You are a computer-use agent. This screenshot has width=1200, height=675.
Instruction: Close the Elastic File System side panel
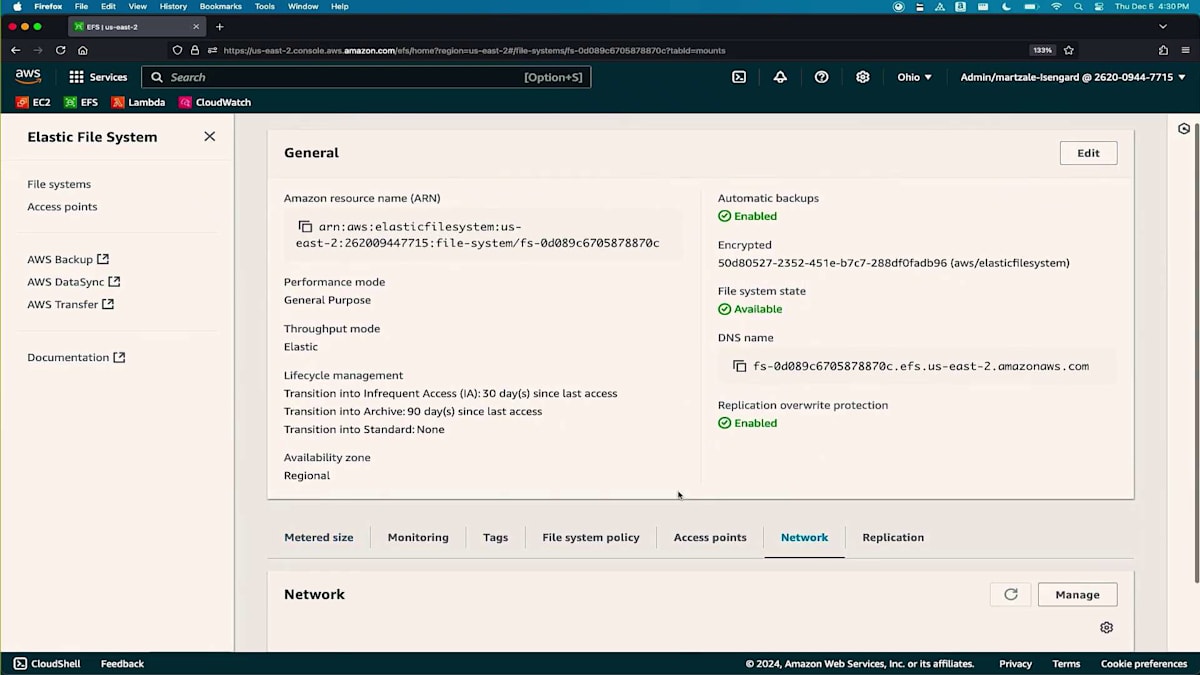pyautogui.click(x=209, y=136)
